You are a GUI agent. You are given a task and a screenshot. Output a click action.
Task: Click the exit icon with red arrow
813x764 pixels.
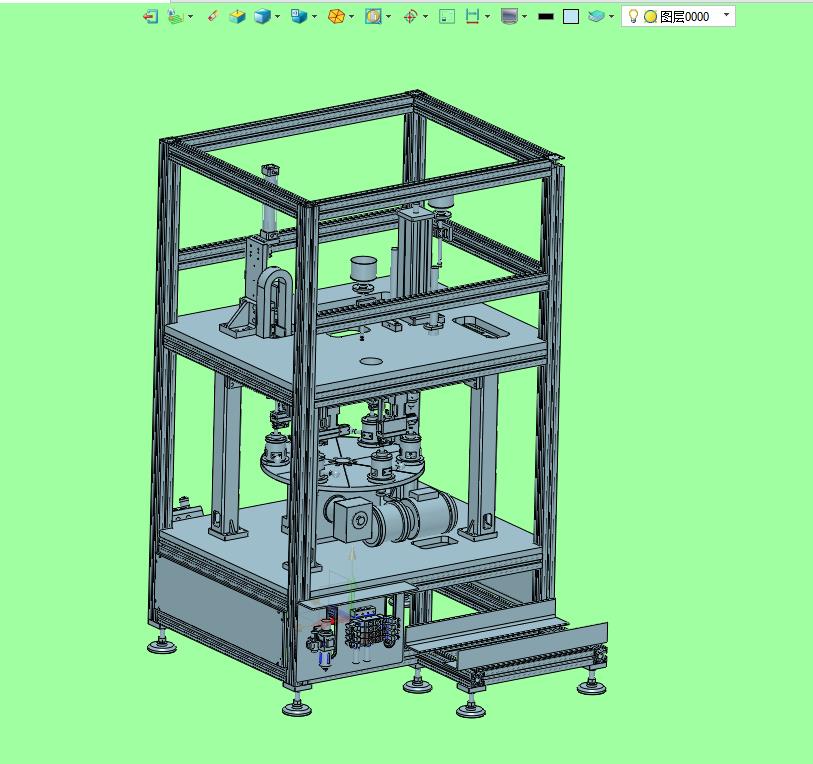150,17
